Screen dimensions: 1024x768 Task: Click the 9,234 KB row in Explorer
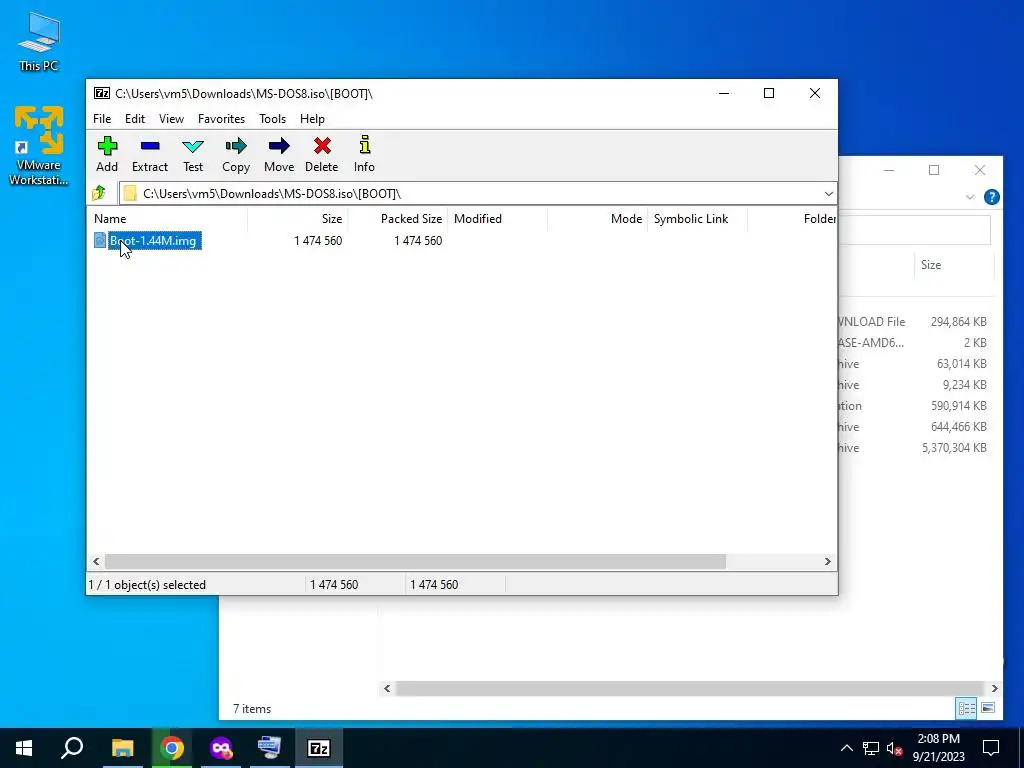914,385
